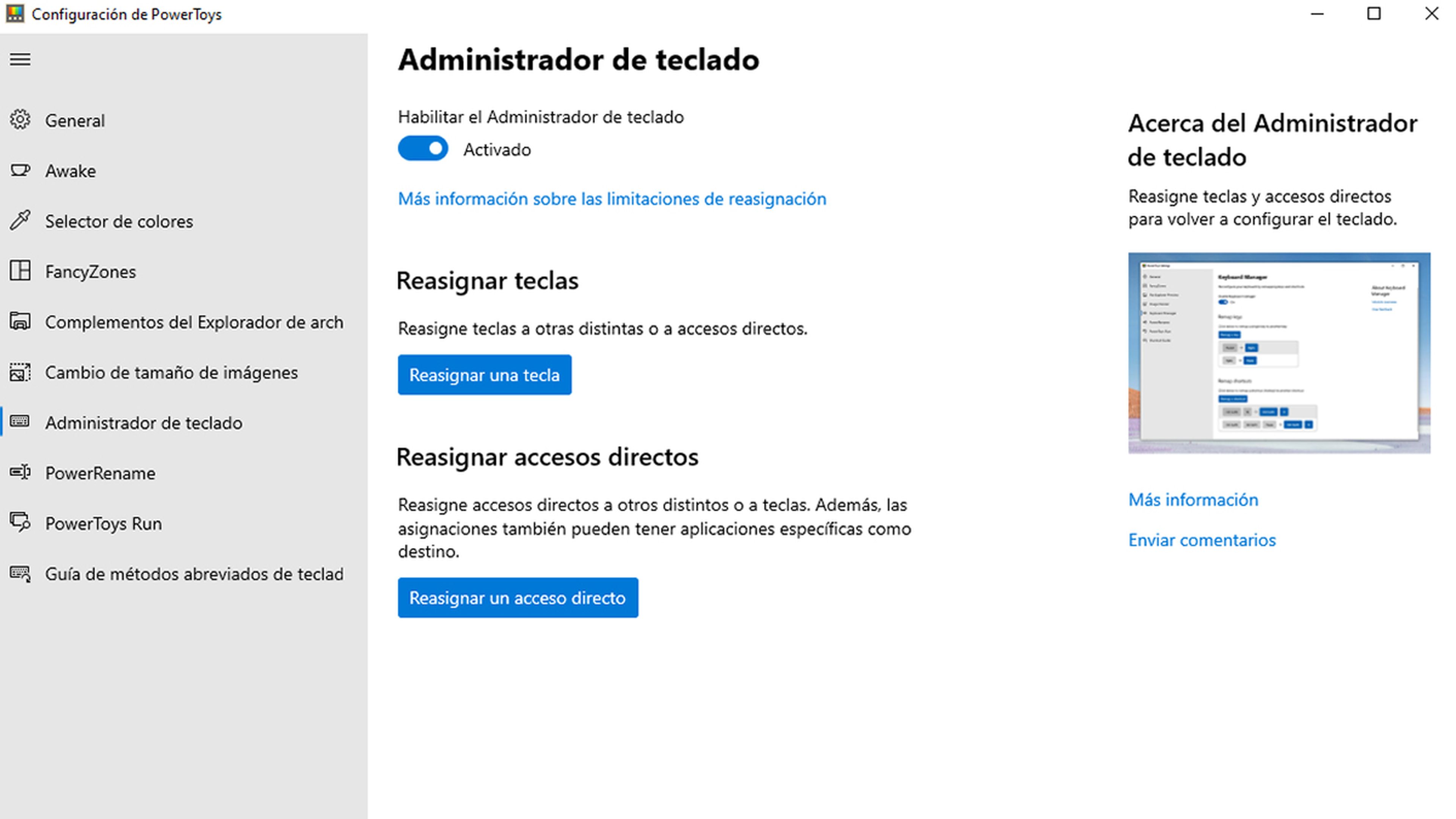Image resolution: width=1456 pixels, height=819 pixels.
Task: Open the PowerRename page
Action: pos(184,472)
